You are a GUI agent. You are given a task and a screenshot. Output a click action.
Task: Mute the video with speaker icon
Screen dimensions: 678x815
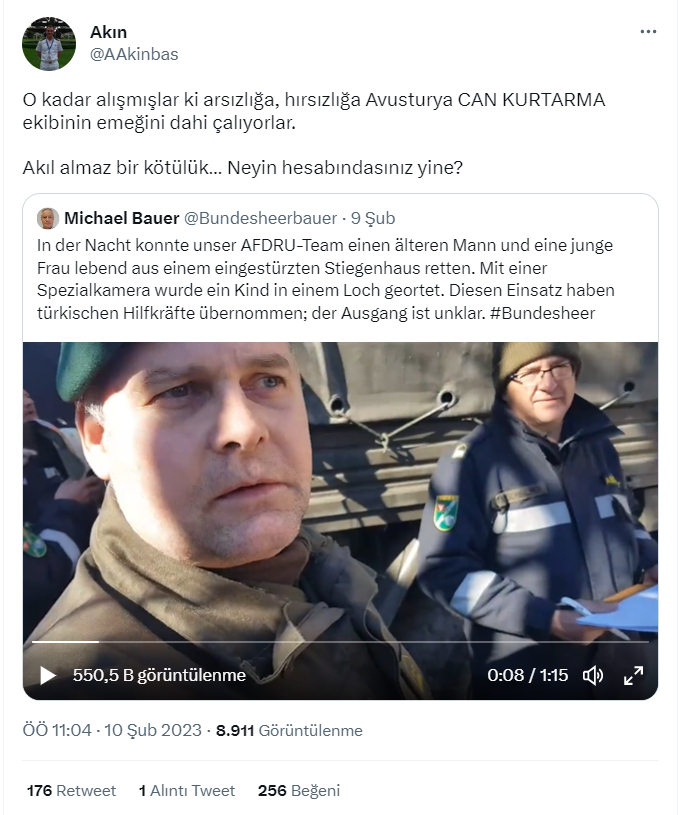pyautogui.click(x=593, y=675)
